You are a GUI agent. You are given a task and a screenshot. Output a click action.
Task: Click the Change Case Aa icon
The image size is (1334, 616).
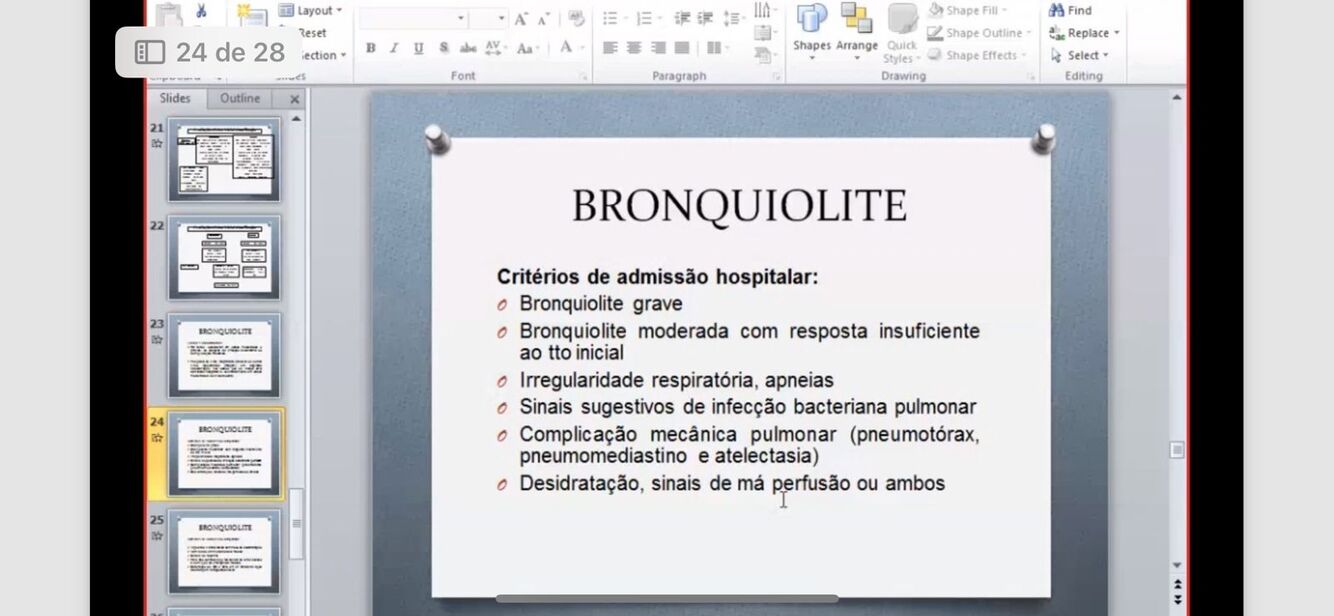pos(527,47)
